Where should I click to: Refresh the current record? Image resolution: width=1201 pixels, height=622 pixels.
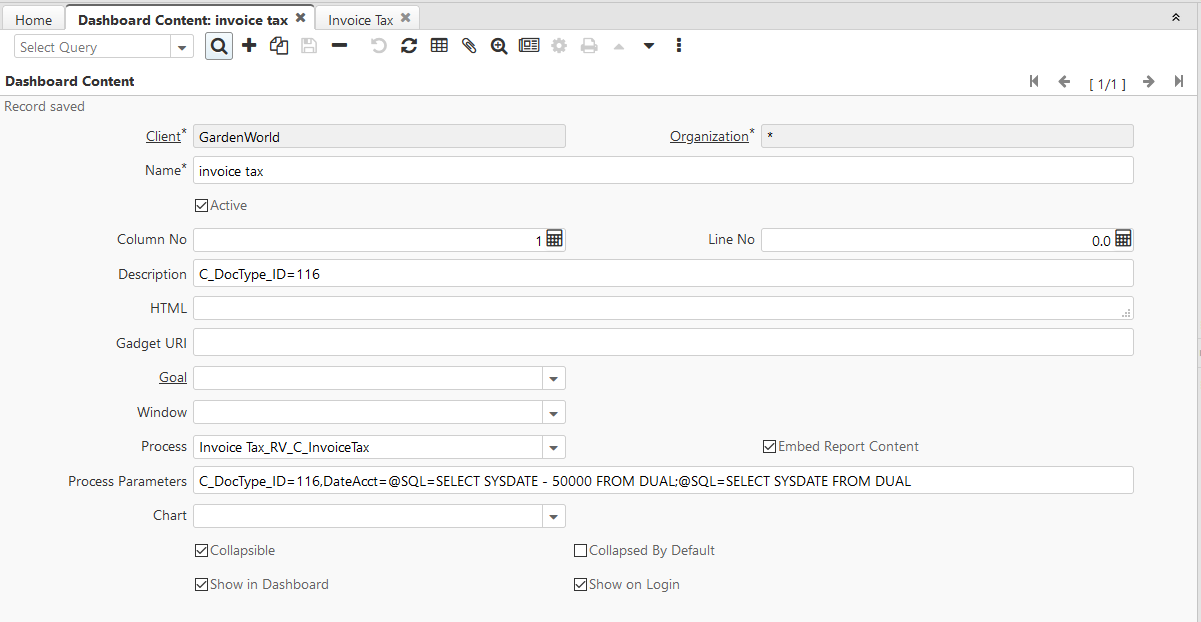point(408,45)
